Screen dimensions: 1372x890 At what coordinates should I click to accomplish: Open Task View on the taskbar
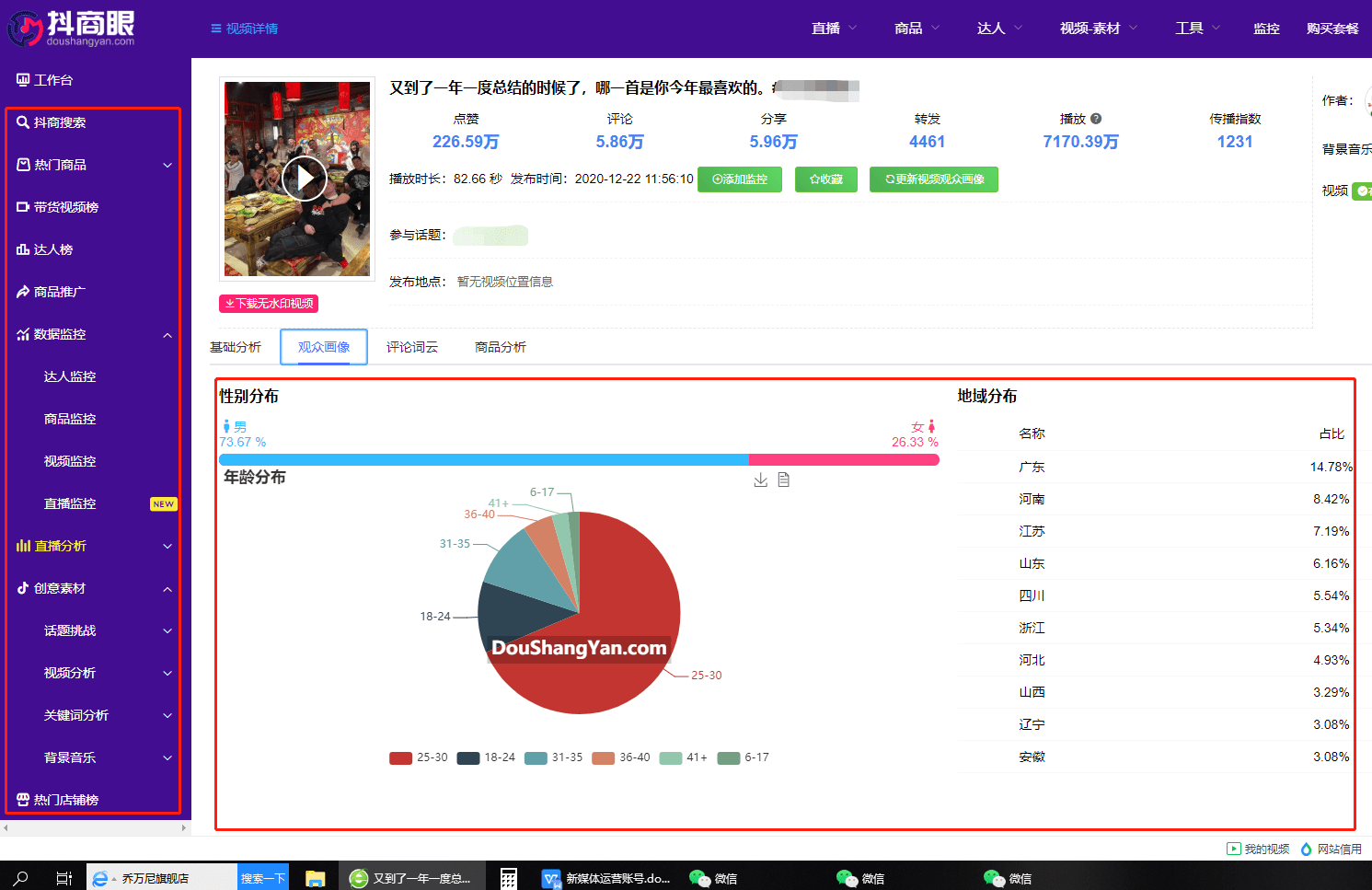point(63,878)
